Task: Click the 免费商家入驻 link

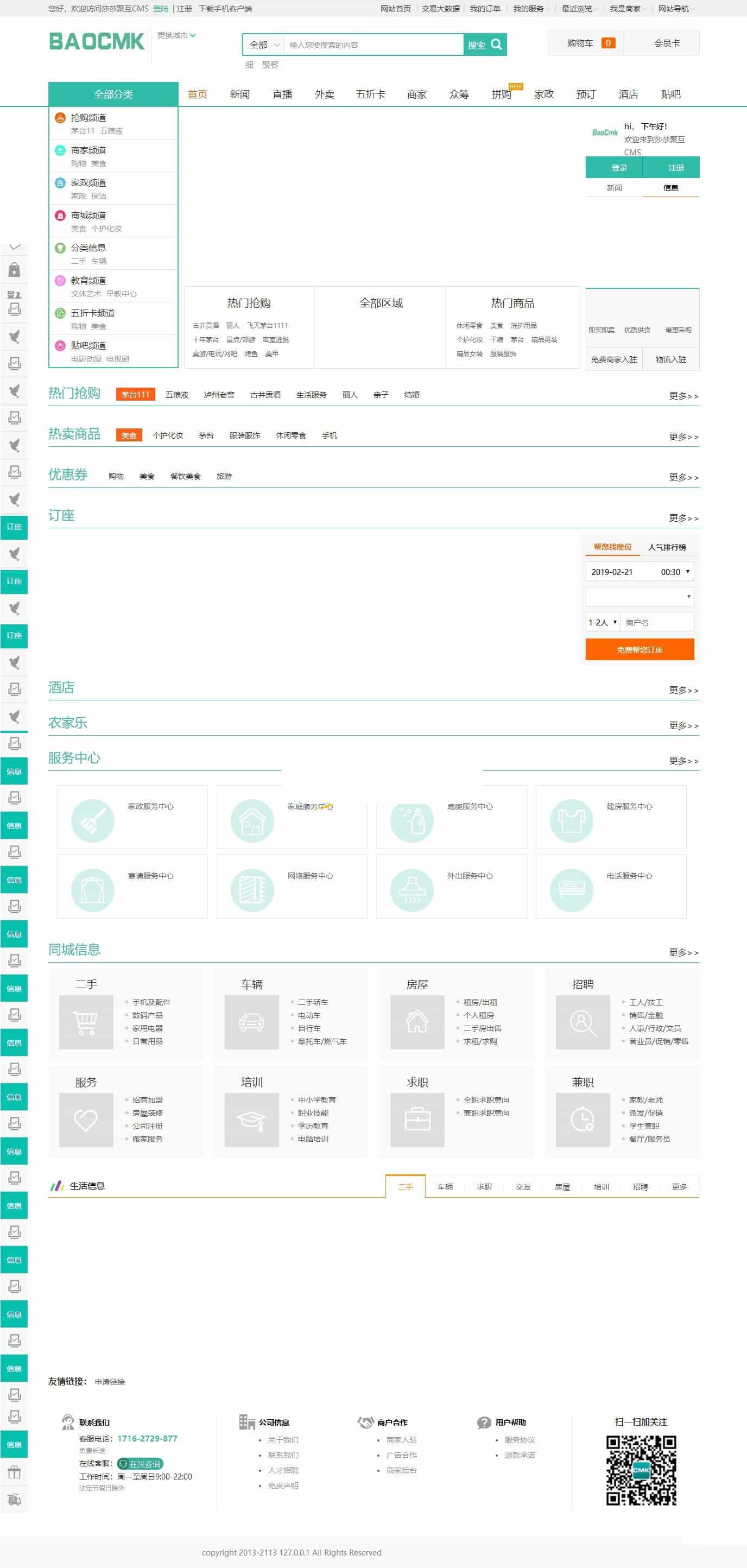Action: click(x=613, y=359)
